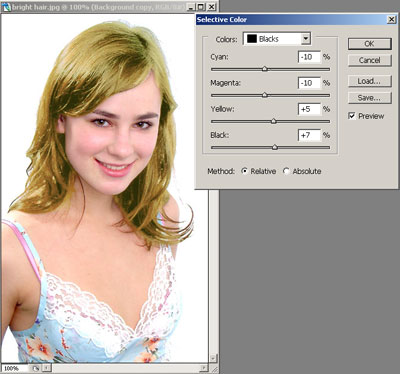The width and height of the screenshot is (400, 374).
Task: Click the black swatch in the Colors dropdown
Action: (x=252, y=39)
